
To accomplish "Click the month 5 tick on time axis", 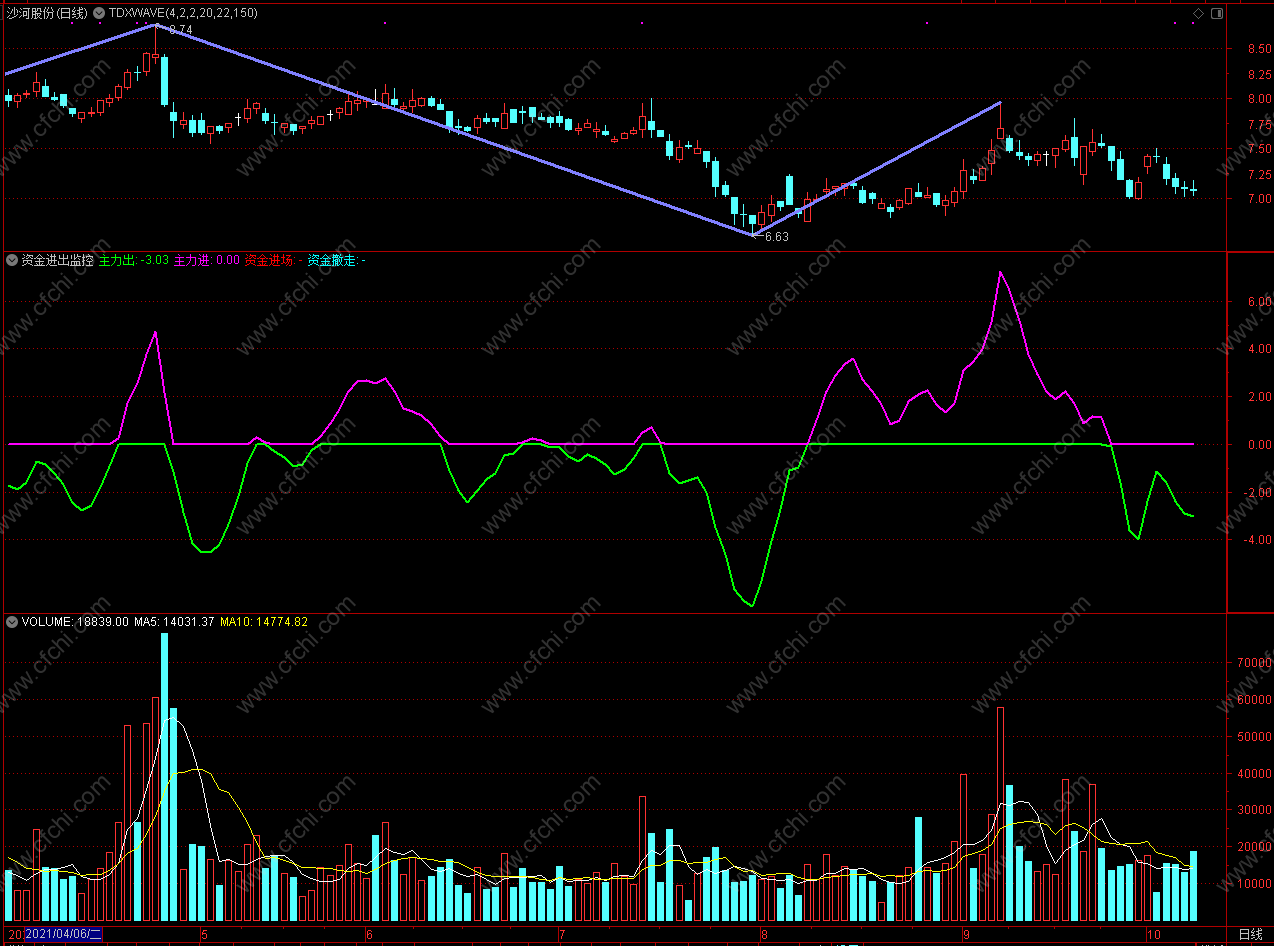I will pyautogui.click(x=205, y=935).
